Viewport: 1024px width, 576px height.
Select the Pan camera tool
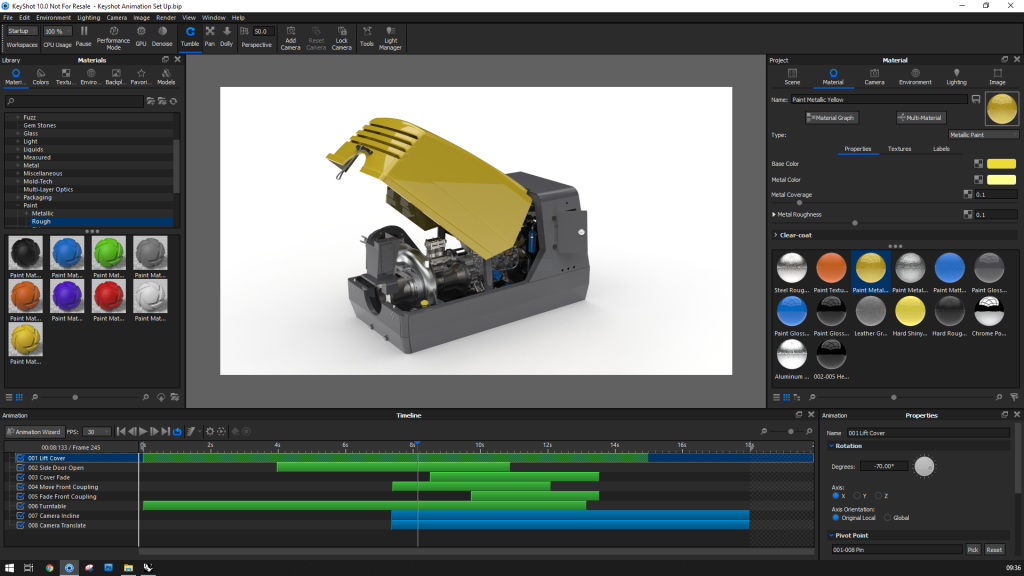pyautogui.click(x=210, y=37)
